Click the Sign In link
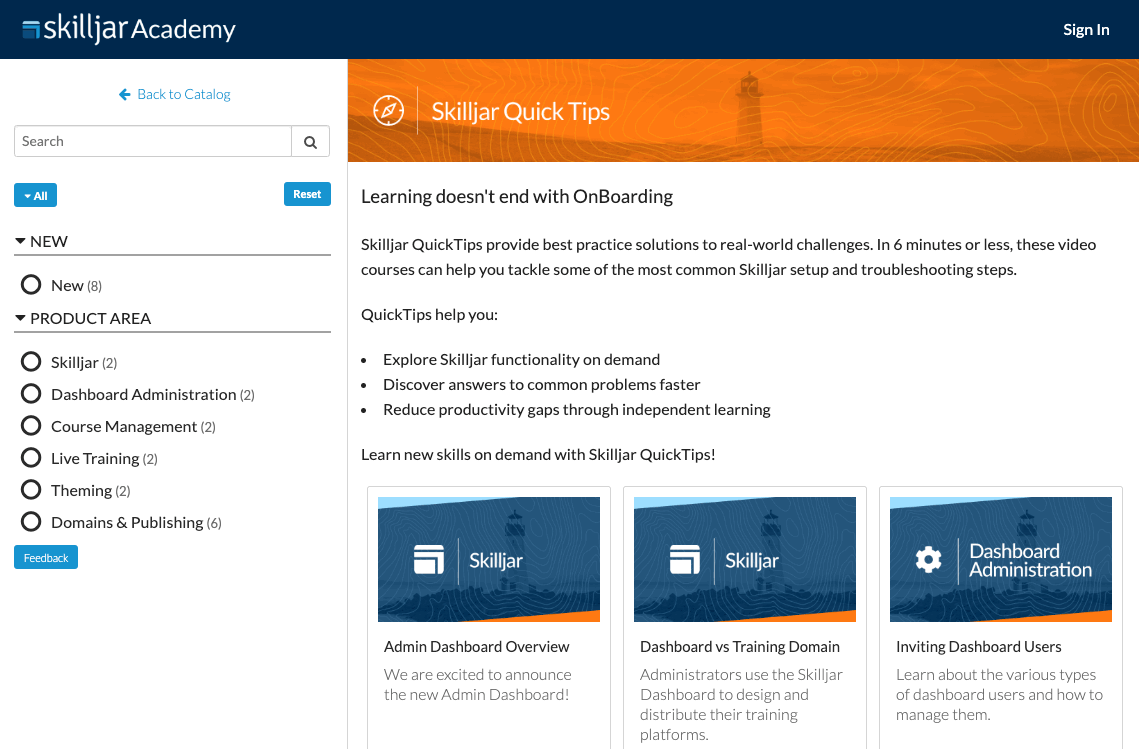 click(x=1086, y=29)
